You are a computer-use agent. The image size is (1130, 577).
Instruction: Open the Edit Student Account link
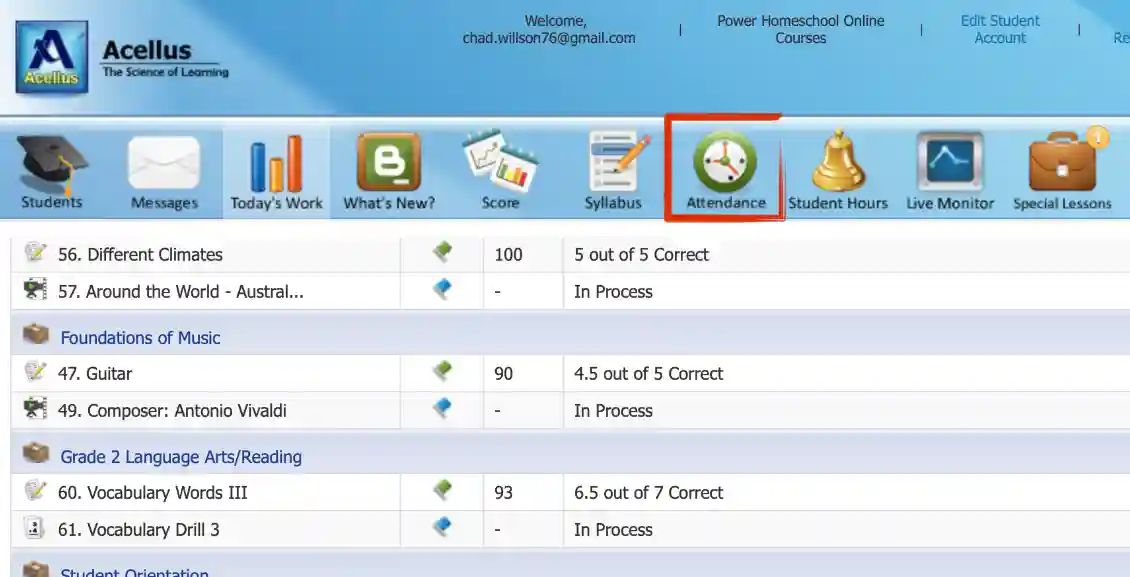pyautogui.click(x=1000, y=30)
